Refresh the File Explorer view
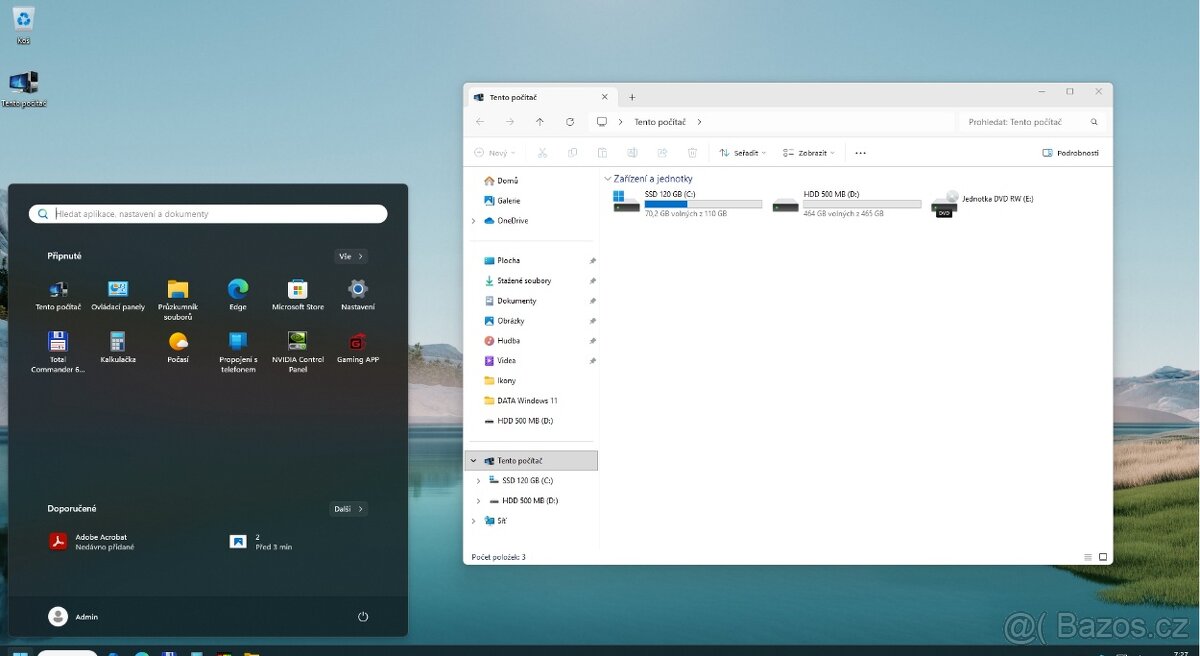 click(570, 122)
